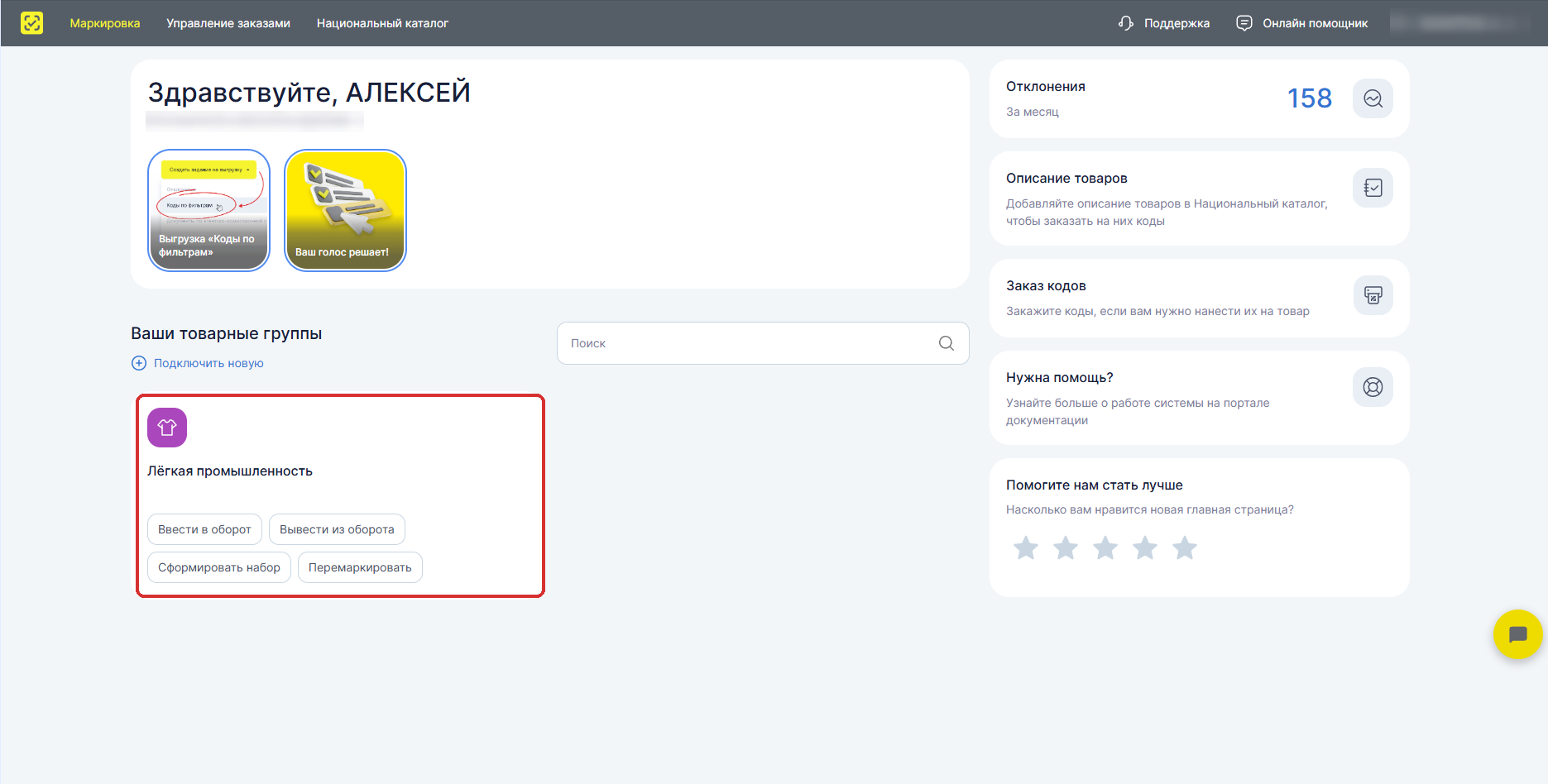Rate the page five stars
Viewport: 1548px width, 784px height.
coord(1185,547)
